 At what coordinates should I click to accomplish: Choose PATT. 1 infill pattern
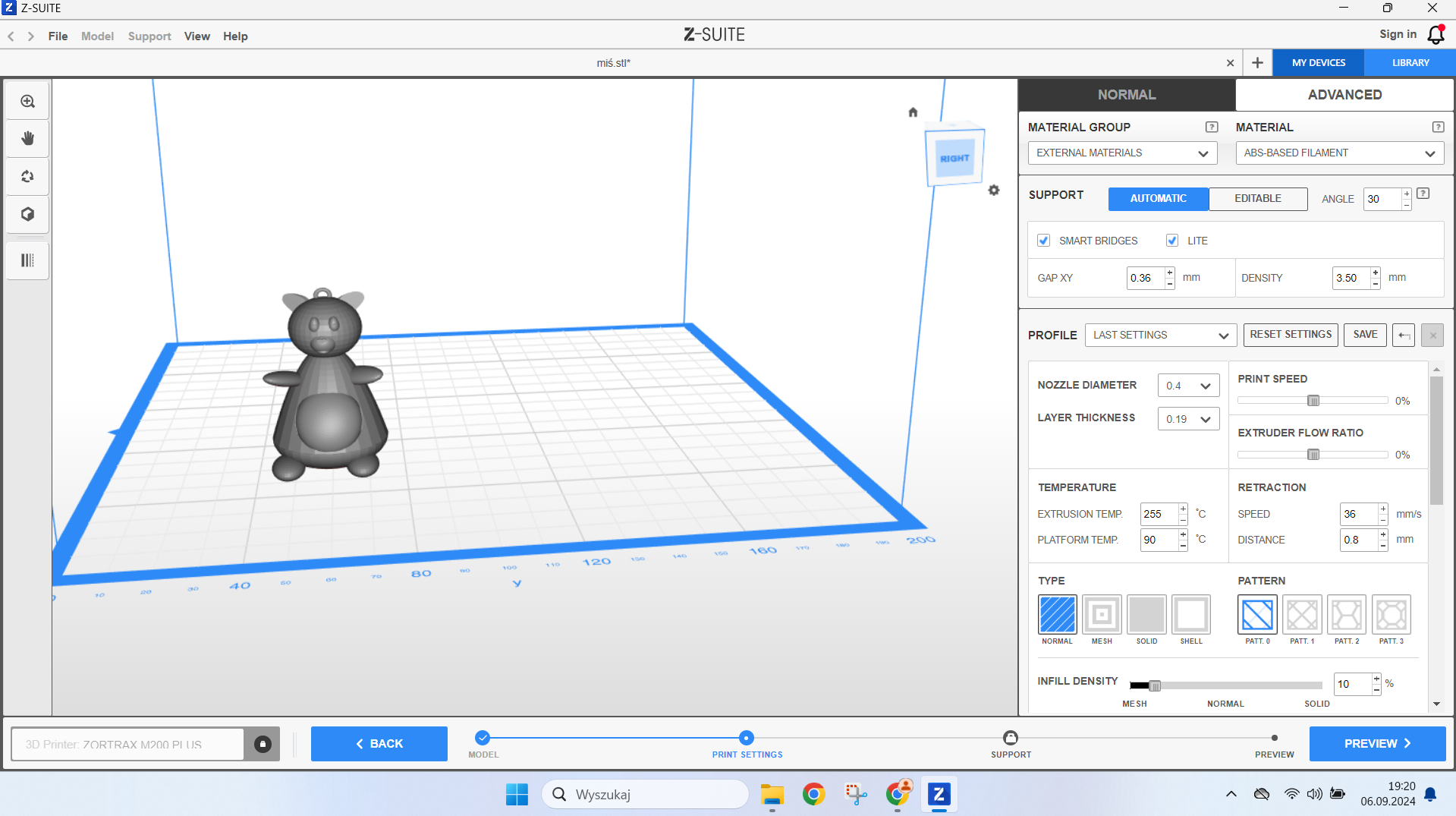[1302, 615]
